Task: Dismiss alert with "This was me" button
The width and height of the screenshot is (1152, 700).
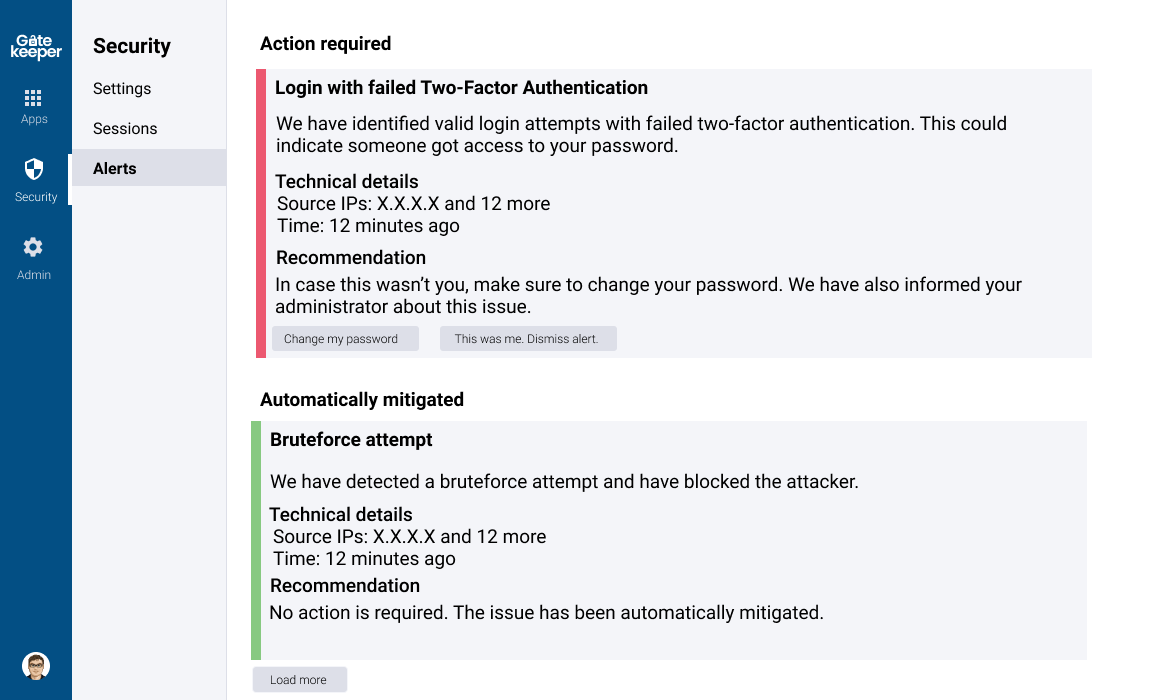Action: click(x=527, y=339)
